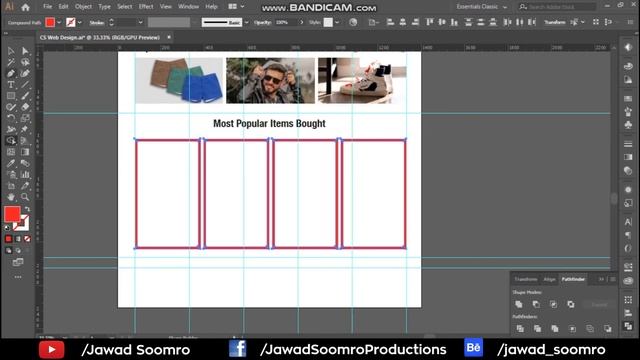The image size is (640, 360).
Task: Open the Edit Toolbar three dots
Action: pyautogui.click(x=18, y=277)
